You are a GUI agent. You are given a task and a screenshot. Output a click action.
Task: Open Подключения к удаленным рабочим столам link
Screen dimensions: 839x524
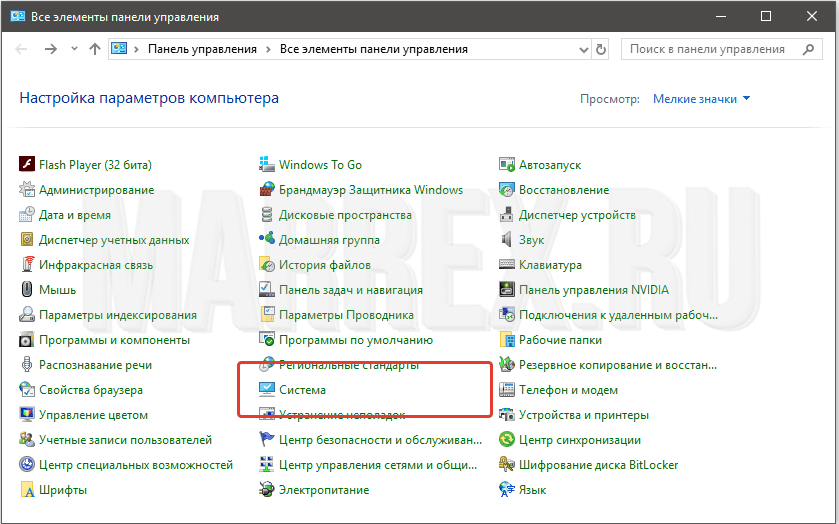click(x=619, y=315)
